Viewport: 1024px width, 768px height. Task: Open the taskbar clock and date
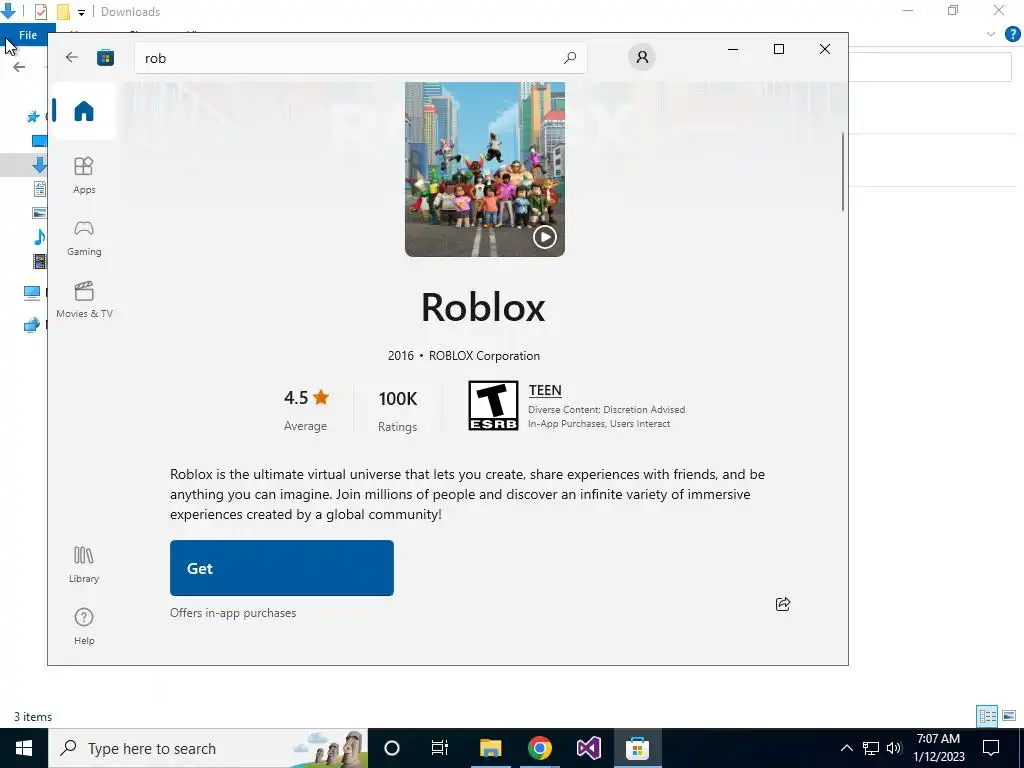pyautogui.click(x=938, y=748)
